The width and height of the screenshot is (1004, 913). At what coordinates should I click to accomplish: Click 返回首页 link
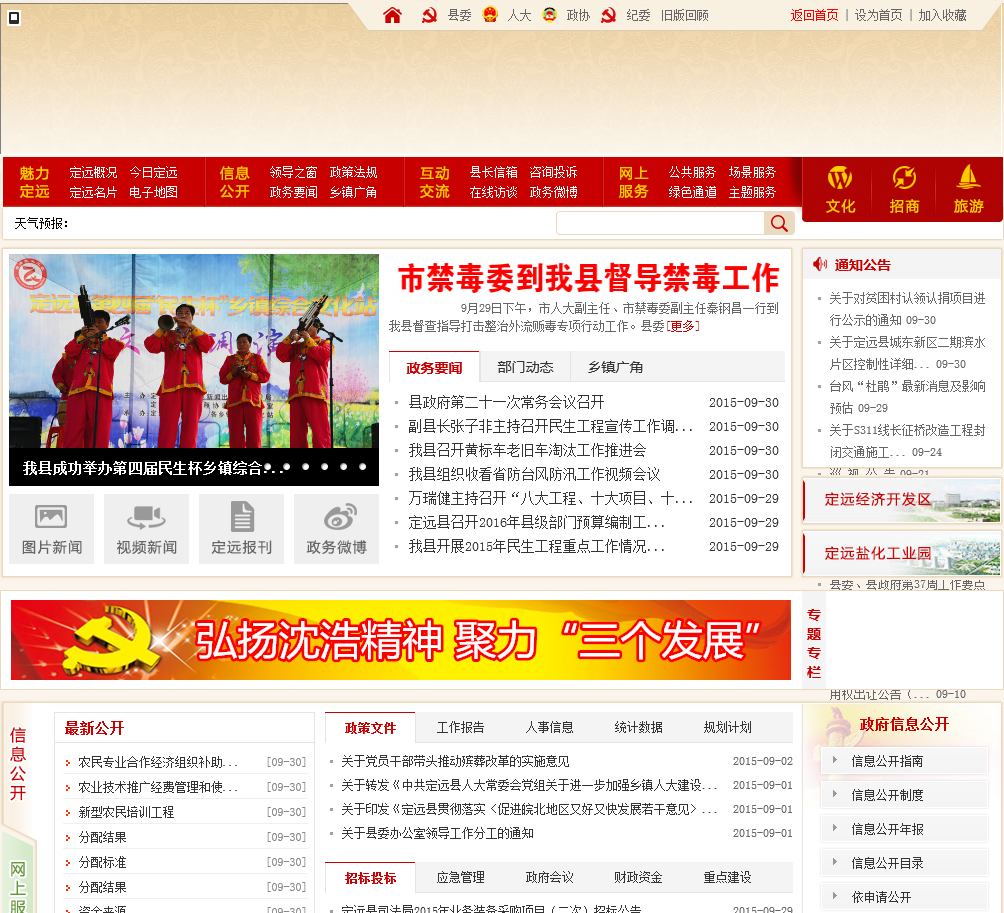pos(814,15)
